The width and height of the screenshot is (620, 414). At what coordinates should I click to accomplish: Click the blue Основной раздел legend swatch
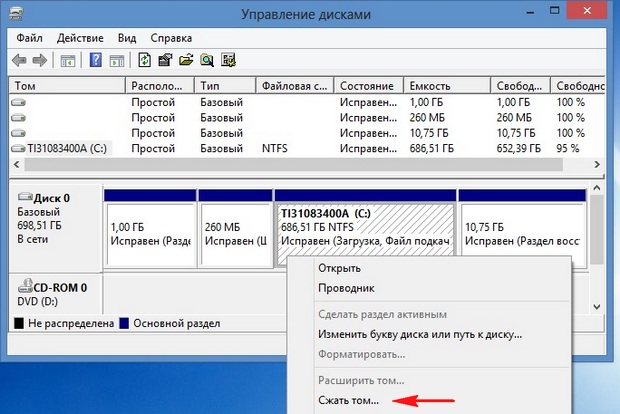(124, 323)
